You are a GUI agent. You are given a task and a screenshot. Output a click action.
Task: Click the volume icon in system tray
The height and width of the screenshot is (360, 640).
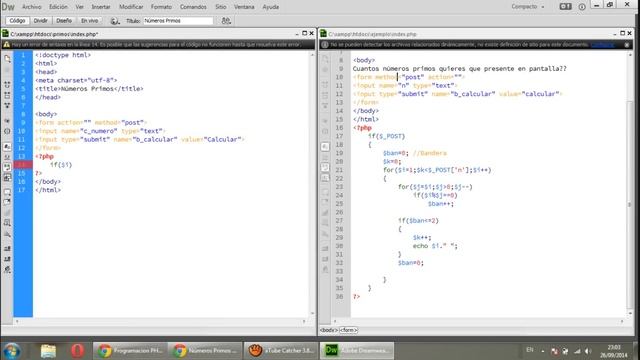click(588, 351)
